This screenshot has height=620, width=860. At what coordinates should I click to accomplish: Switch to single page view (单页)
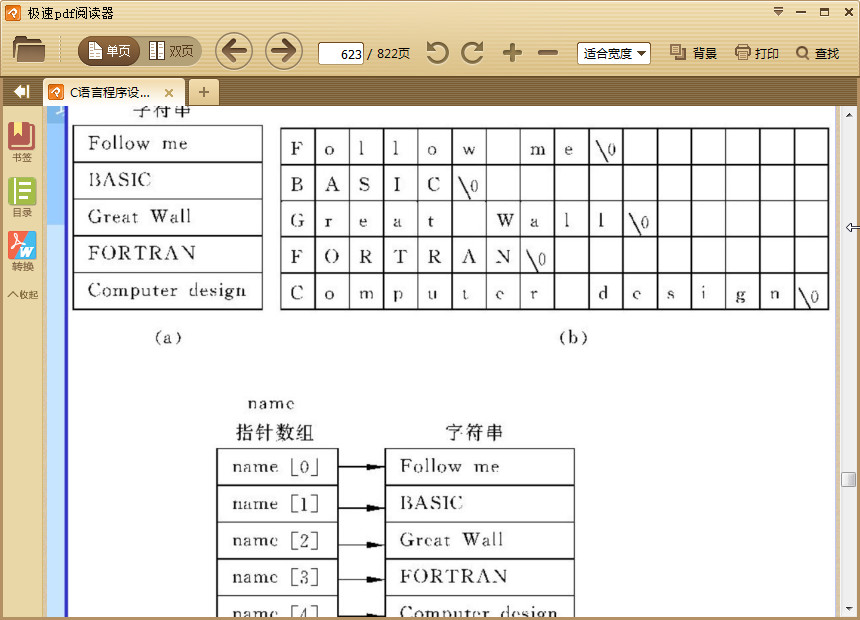109,52
